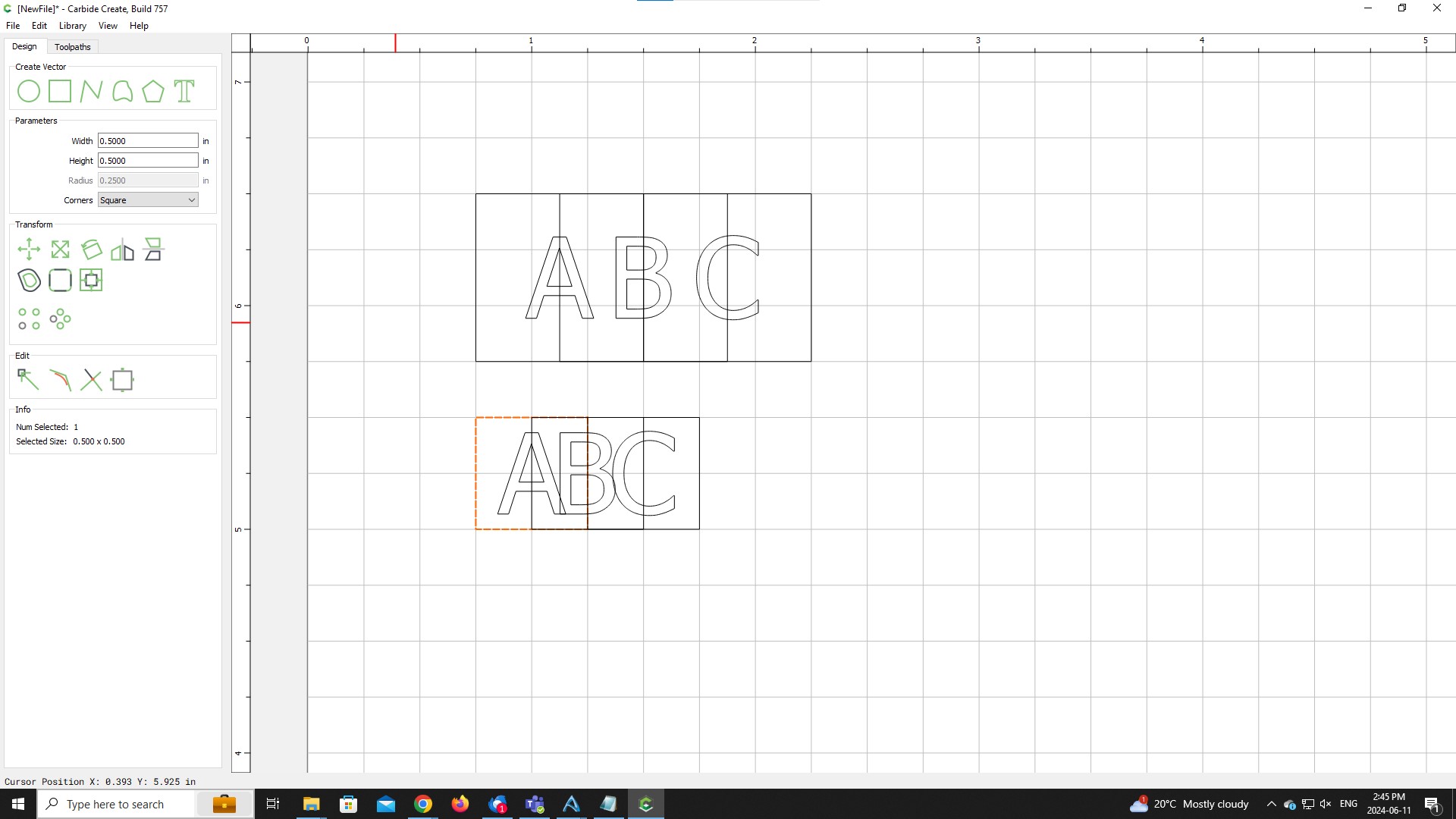The height and width of the screenshot is (819, 1456).
Task: Open the Edit menu
Action: 39,26
